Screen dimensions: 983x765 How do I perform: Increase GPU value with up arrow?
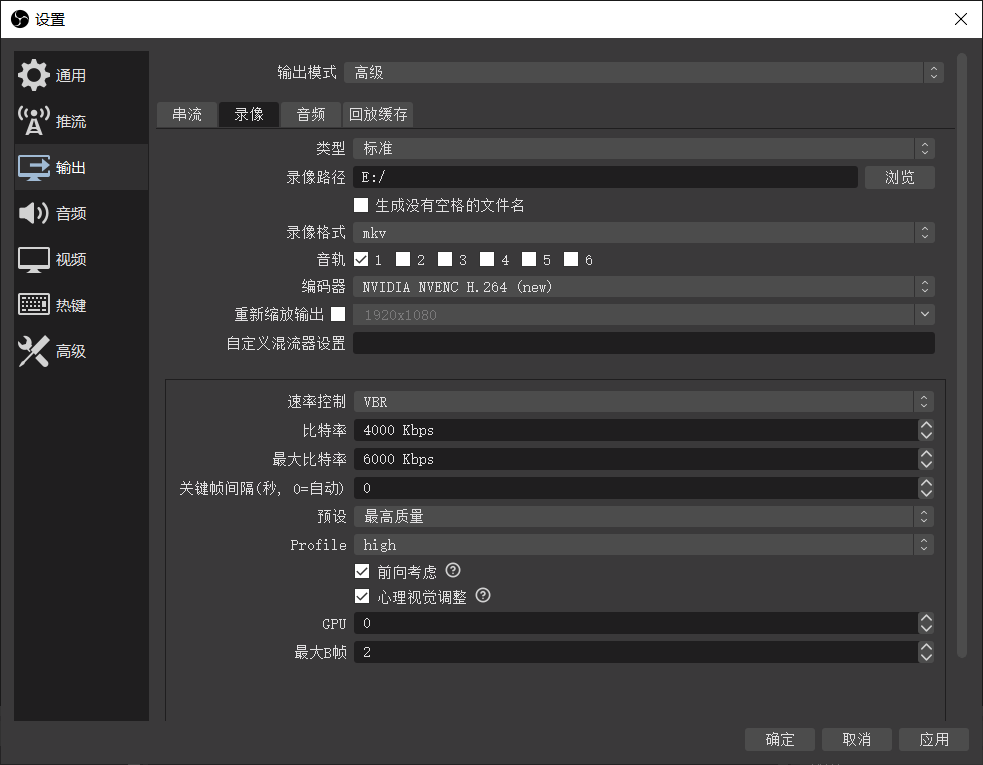926,618
